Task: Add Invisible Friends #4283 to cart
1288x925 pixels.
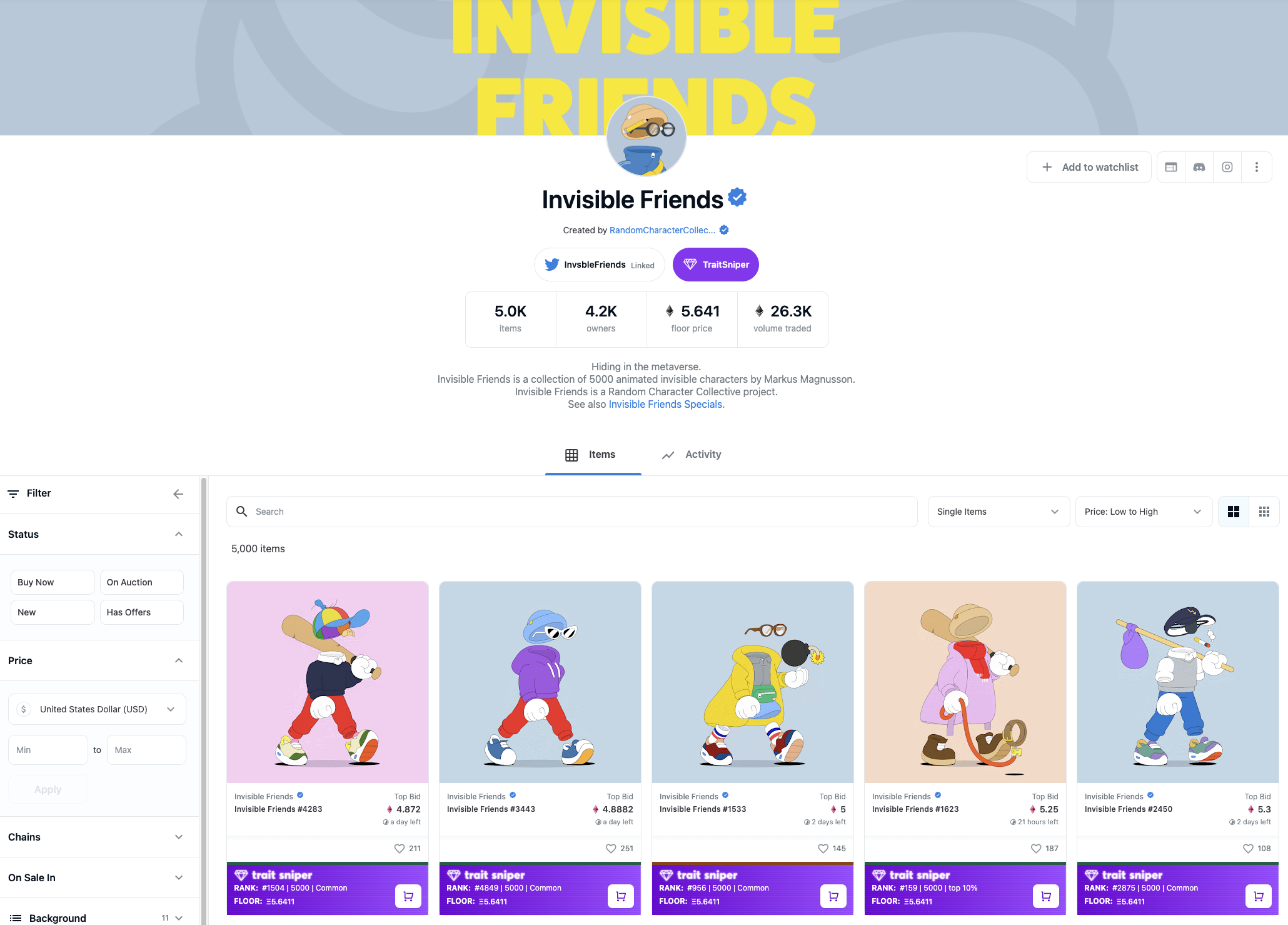Action: (x=408, y=896)
